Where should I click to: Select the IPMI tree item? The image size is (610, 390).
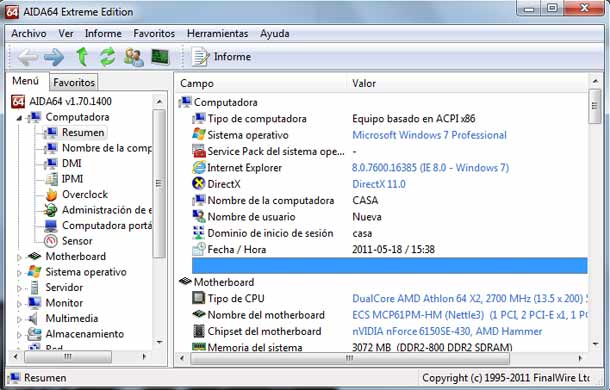coord(72,179)
